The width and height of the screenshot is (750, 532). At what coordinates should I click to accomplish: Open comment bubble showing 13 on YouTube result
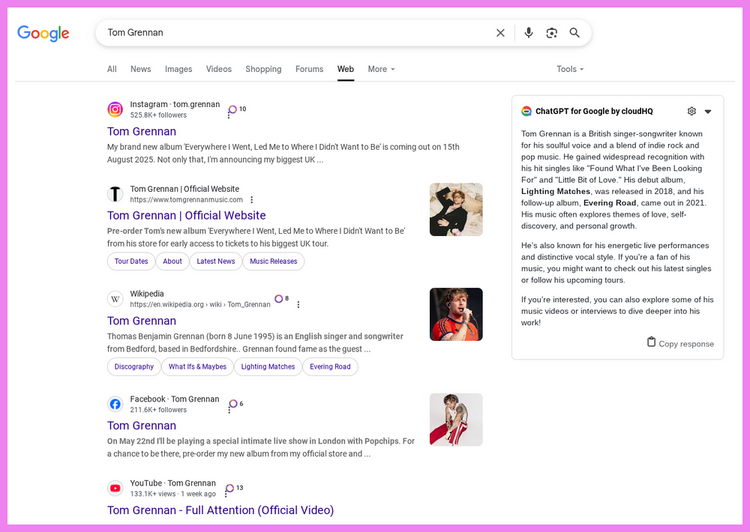(234, 488)
